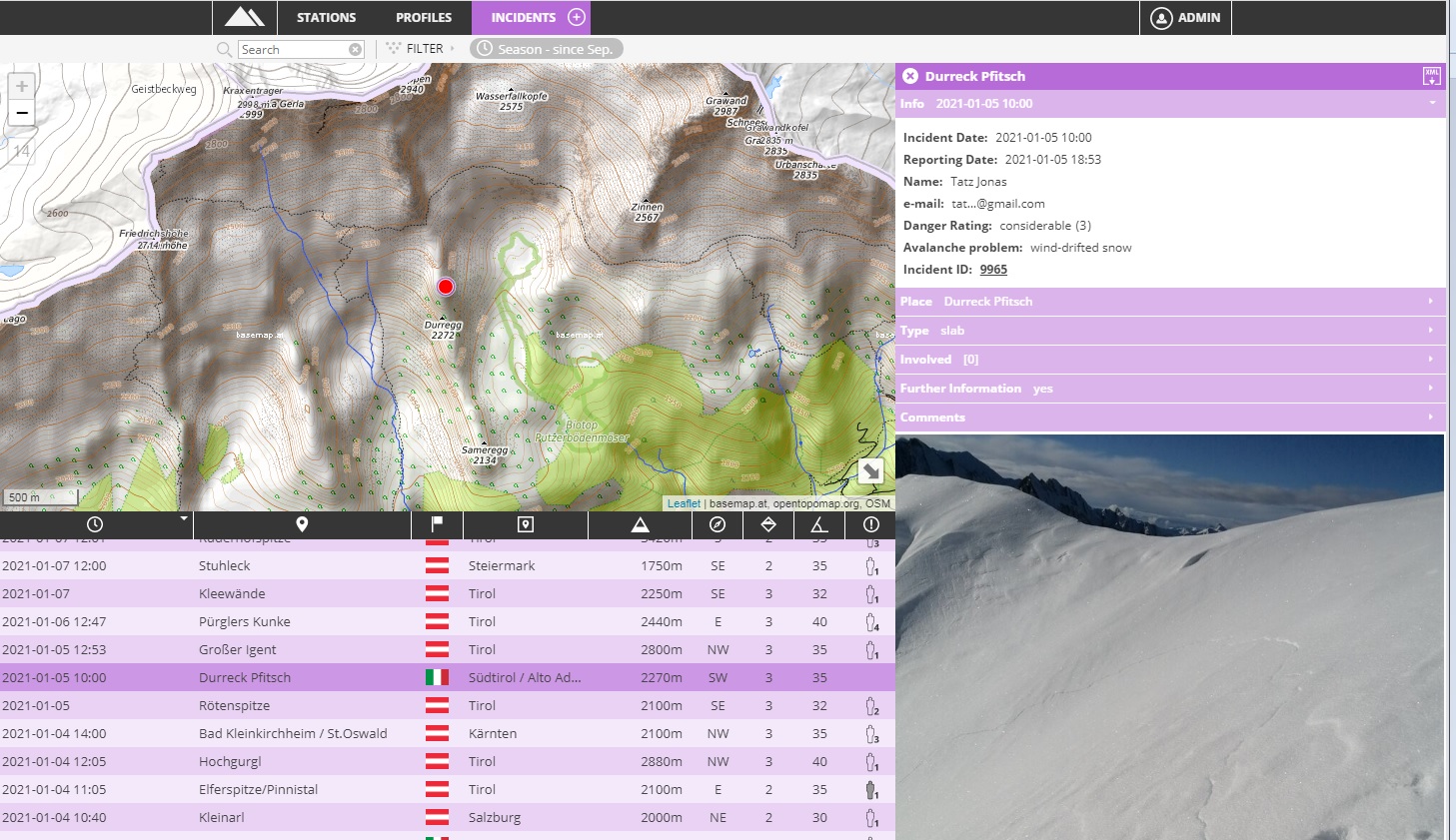
Task: Click the 2021-01-06 12:47 date cell
Action: [x=54, y=621]
